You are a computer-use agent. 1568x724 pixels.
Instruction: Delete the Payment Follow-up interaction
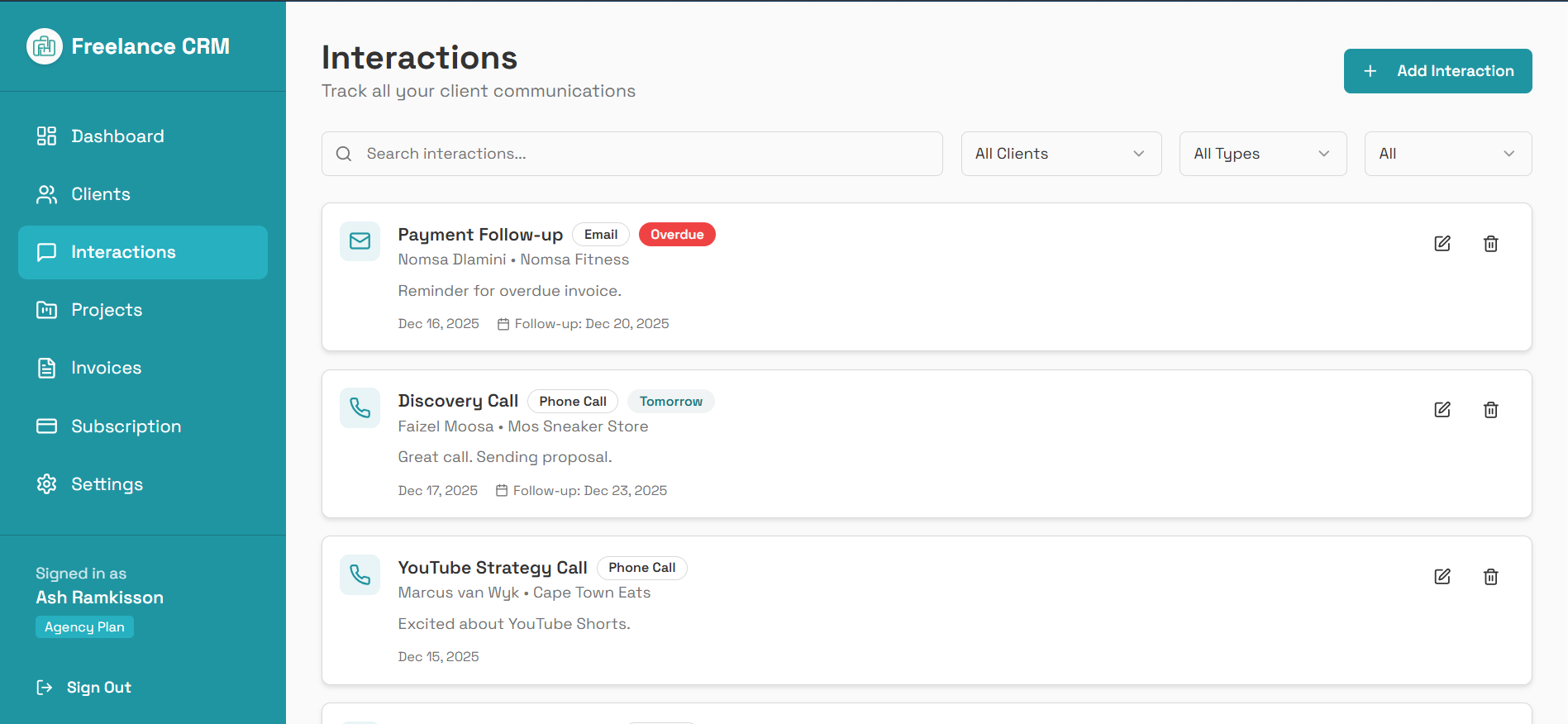coord(1491,243)
